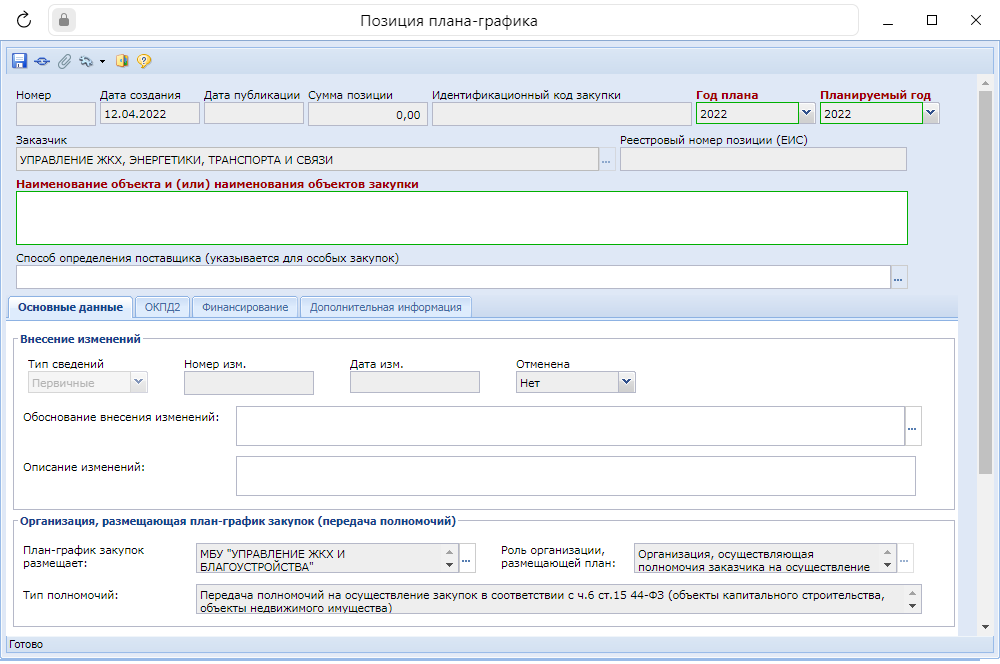Open the Отменена dropdown list
Screen dimensions: 1000x664
[626, 382]
